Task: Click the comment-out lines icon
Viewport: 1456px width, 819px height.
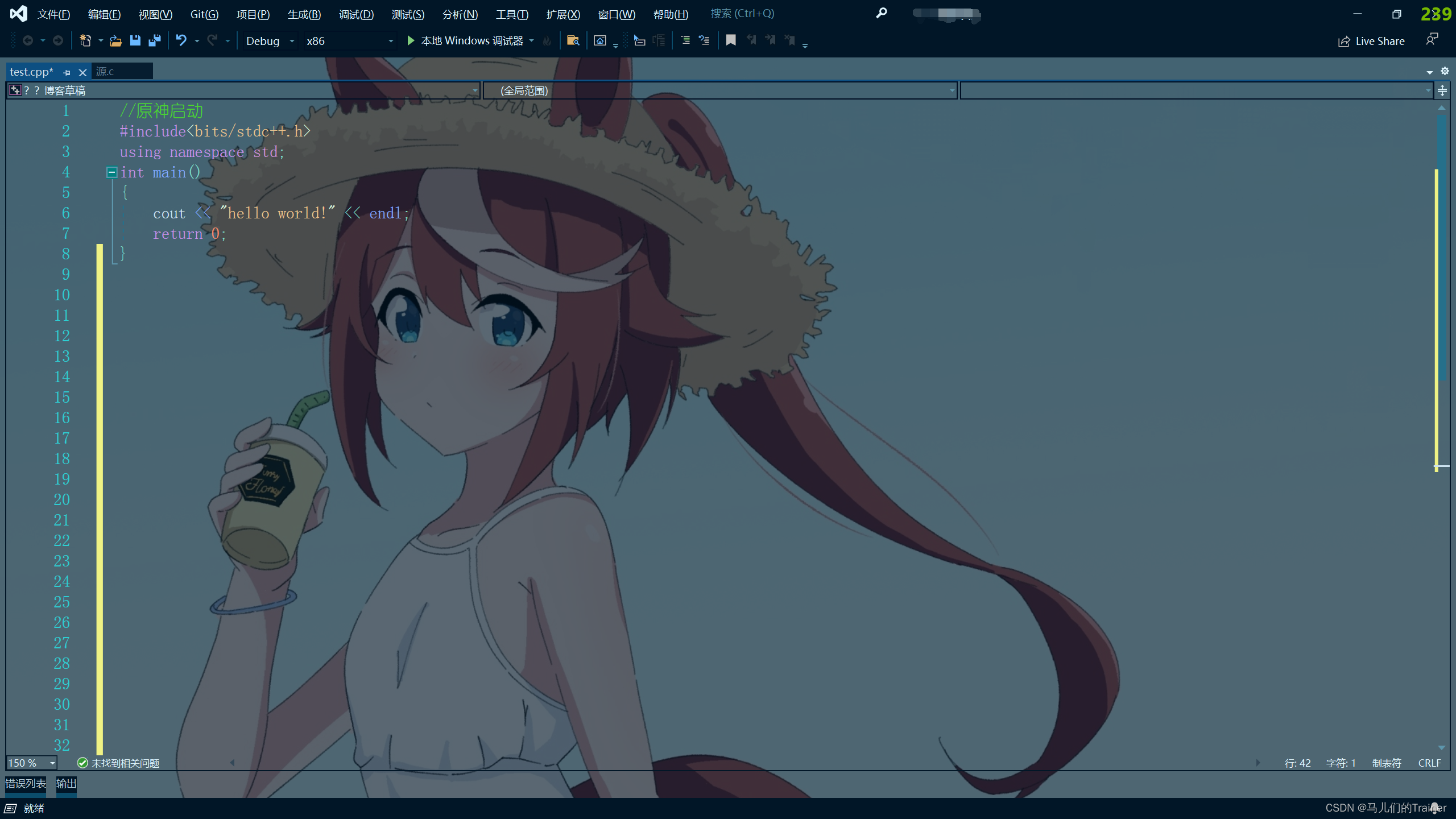Action: click(685, 40)
